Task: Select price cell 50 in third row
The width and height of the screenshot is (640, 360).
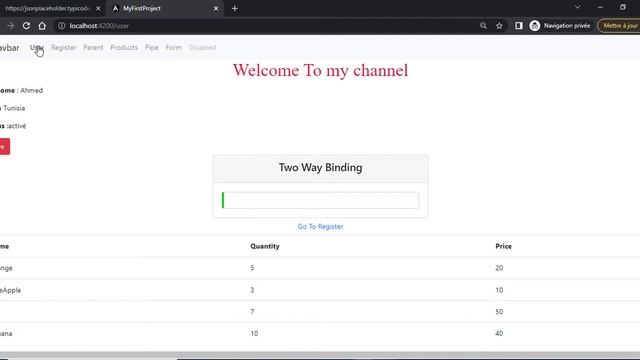Action: pos(499,311)
